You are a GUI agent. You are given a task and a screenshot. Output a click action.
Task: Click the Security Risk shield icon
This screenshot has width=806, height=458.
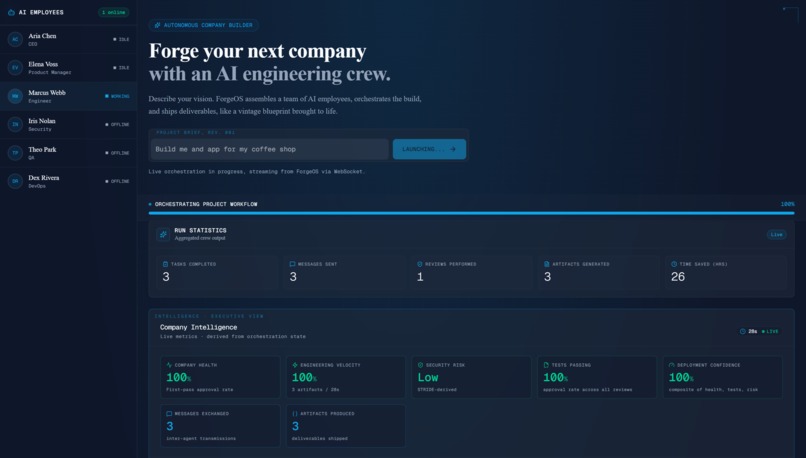[x=420, y=365]
